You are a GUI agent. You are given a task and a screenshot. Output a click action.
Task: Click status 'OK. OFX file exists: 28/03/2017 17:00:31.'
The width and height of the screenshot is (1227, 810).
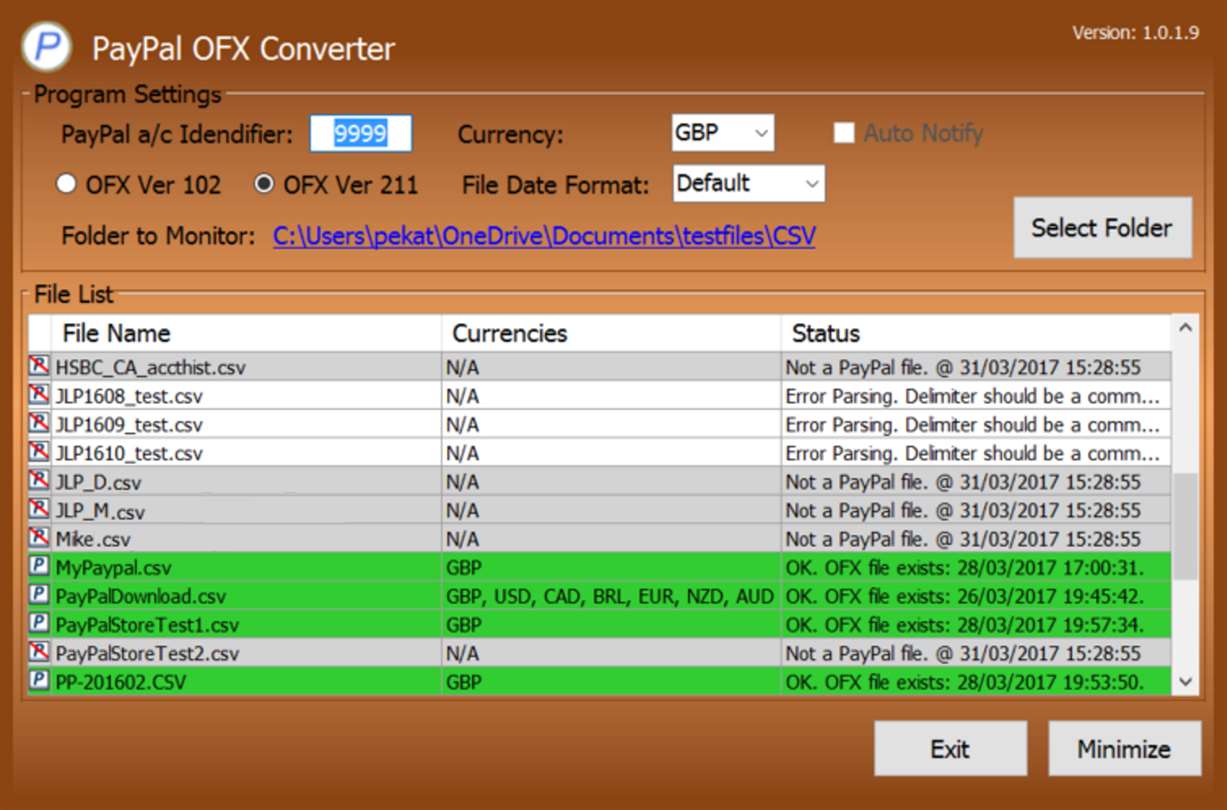click(x=964, y=568)
